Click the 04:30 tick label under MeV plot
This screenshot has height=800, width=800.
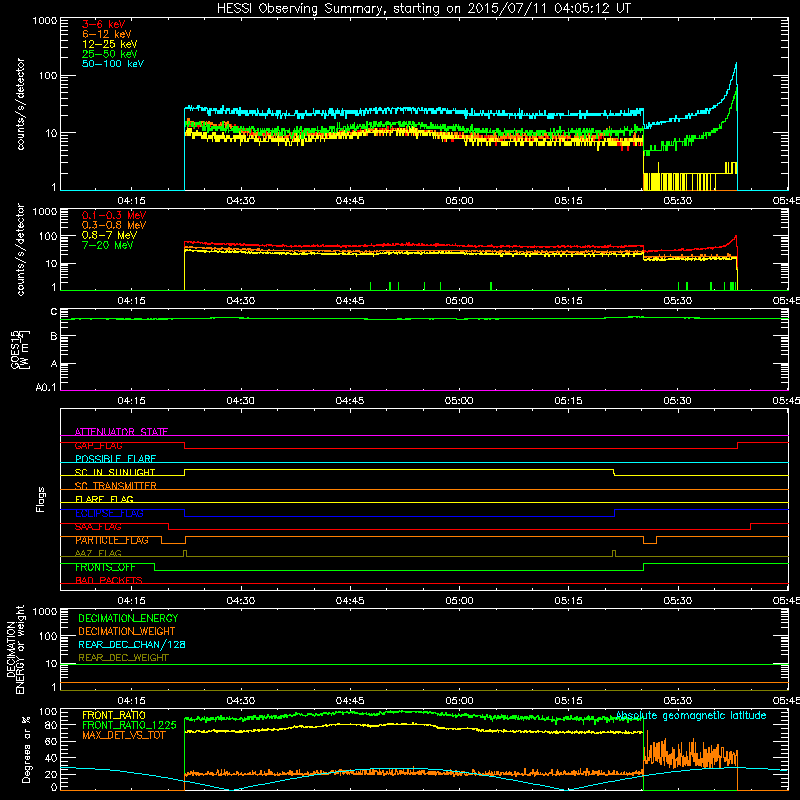click(x=240, y=301)
